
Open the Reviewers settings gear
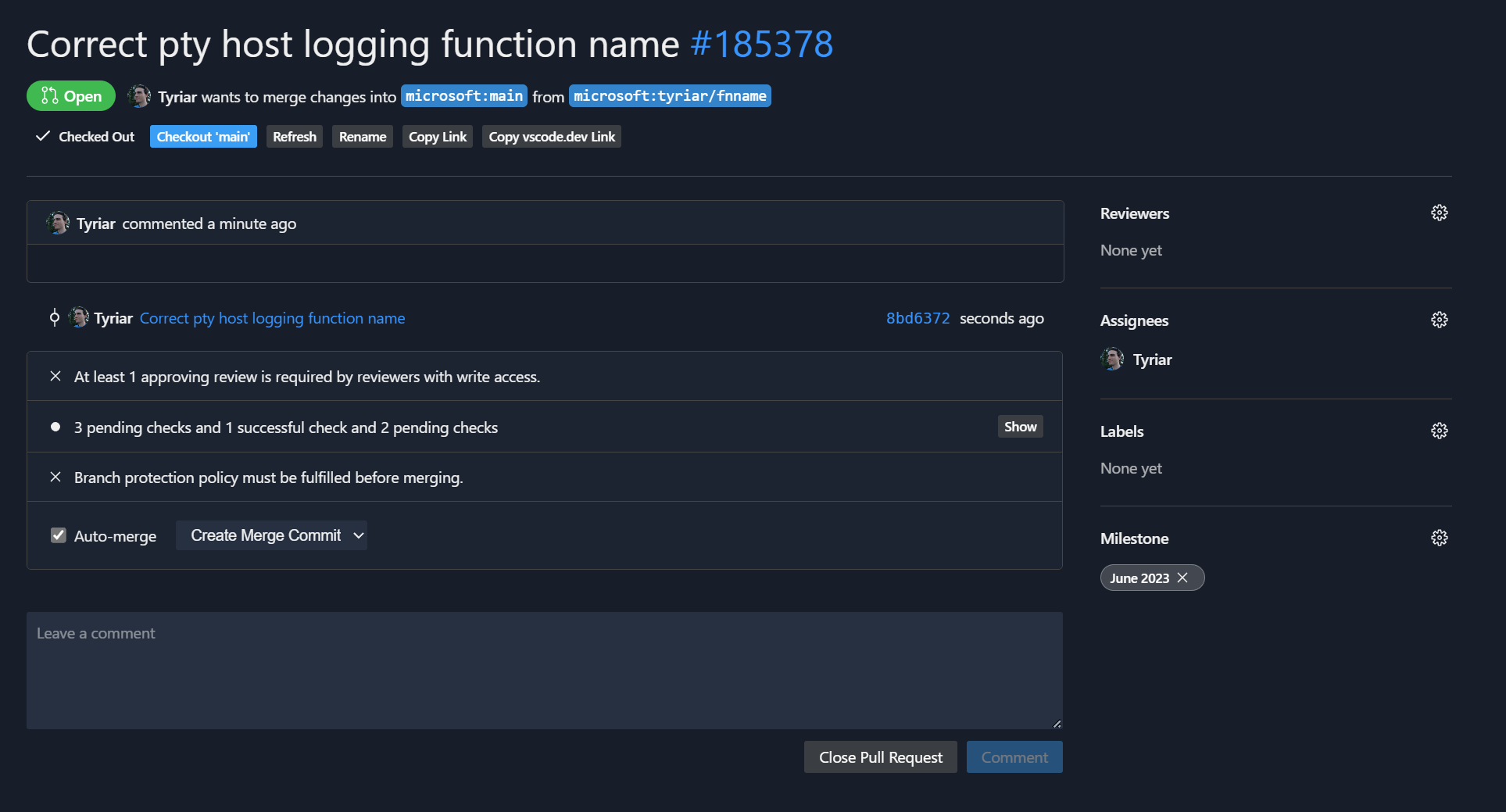tap(1440, 212)
